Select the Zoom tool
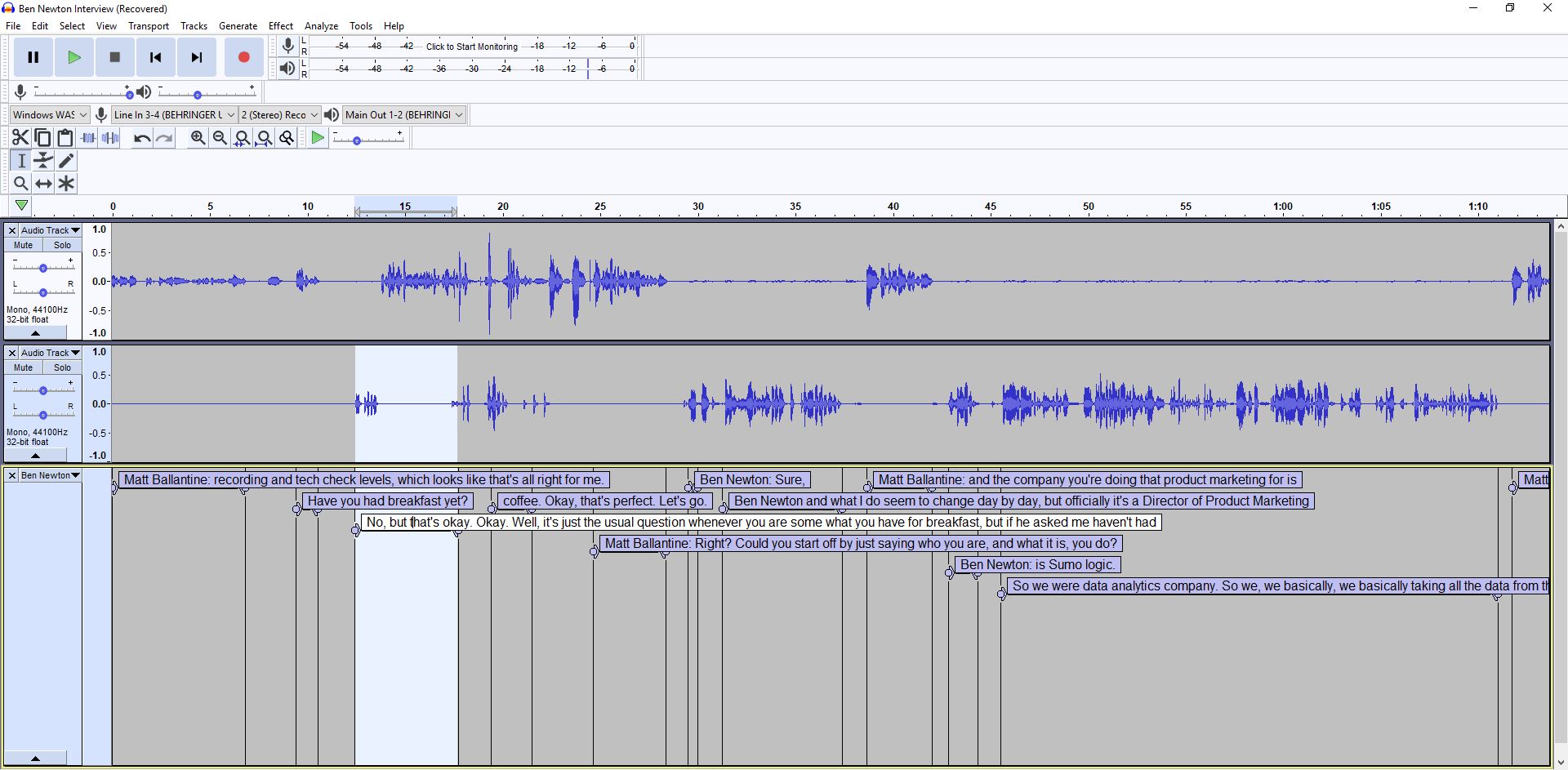 point(20,184)
